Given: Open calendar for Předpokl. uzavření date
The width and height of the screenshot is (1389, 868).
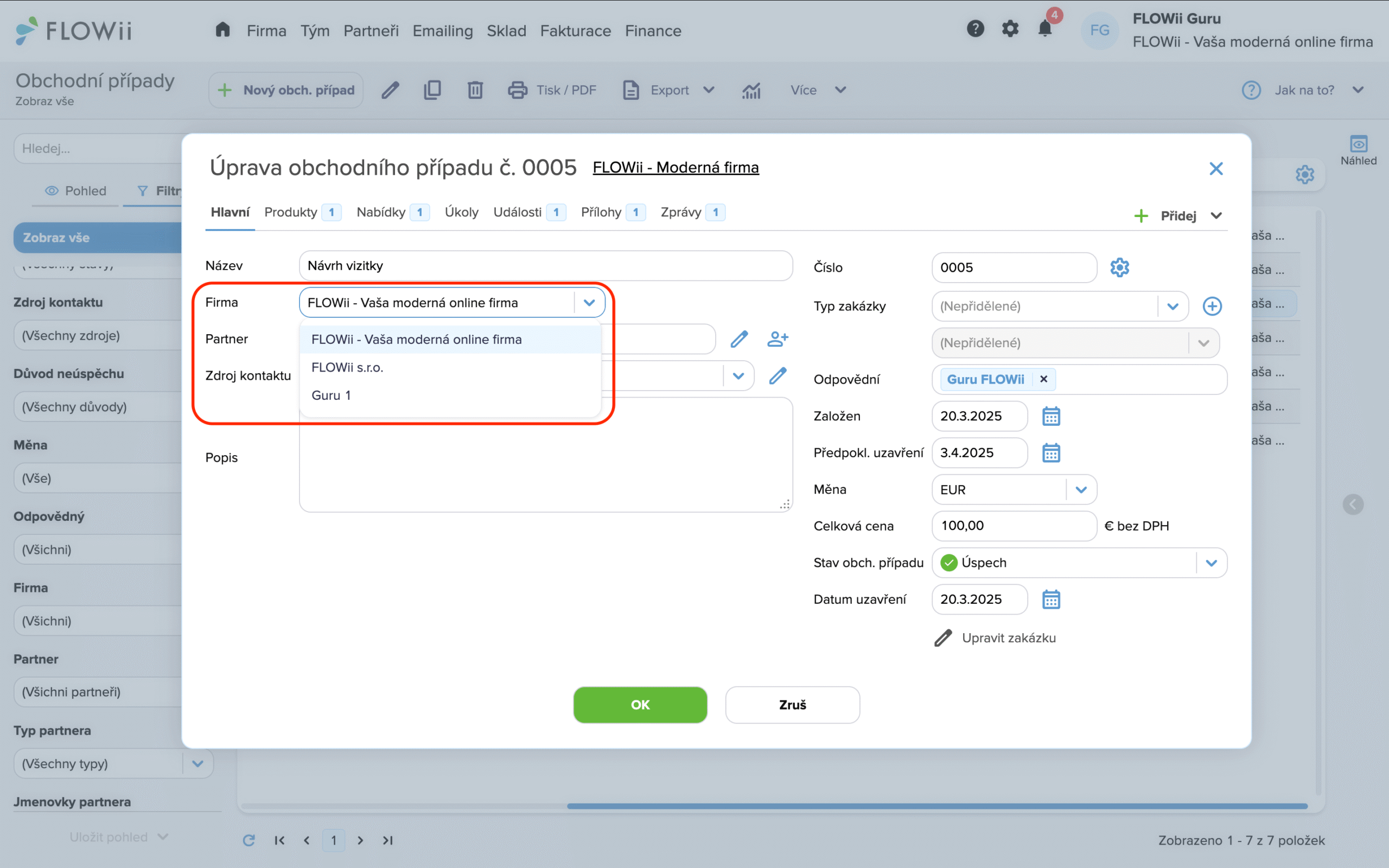Looking at the screenshot, I should tap(1051, 453).
